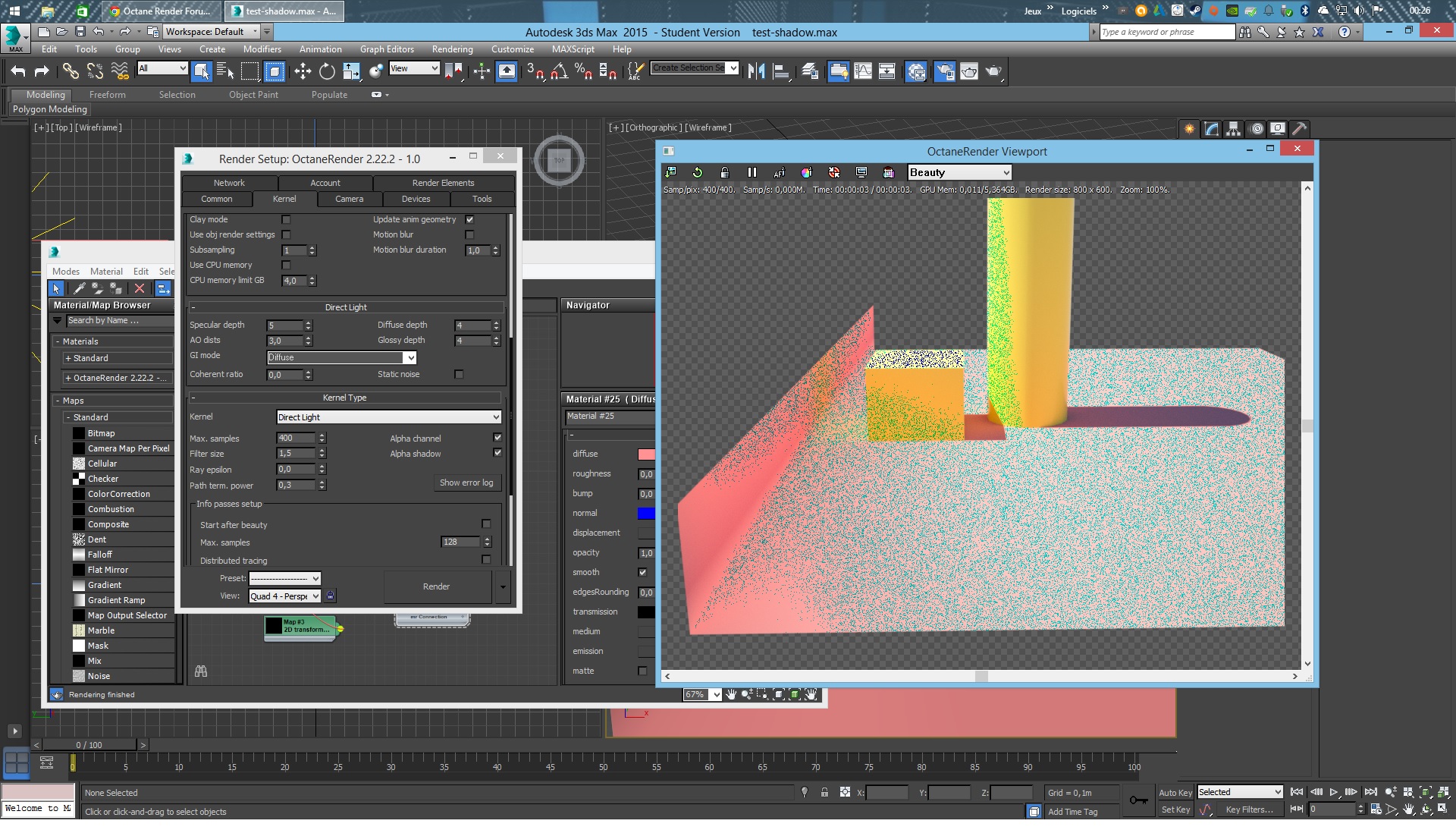Disable the Alpha shadow checkbox
This screenshot has width=1456, height=830.
(x=497, y=453)
